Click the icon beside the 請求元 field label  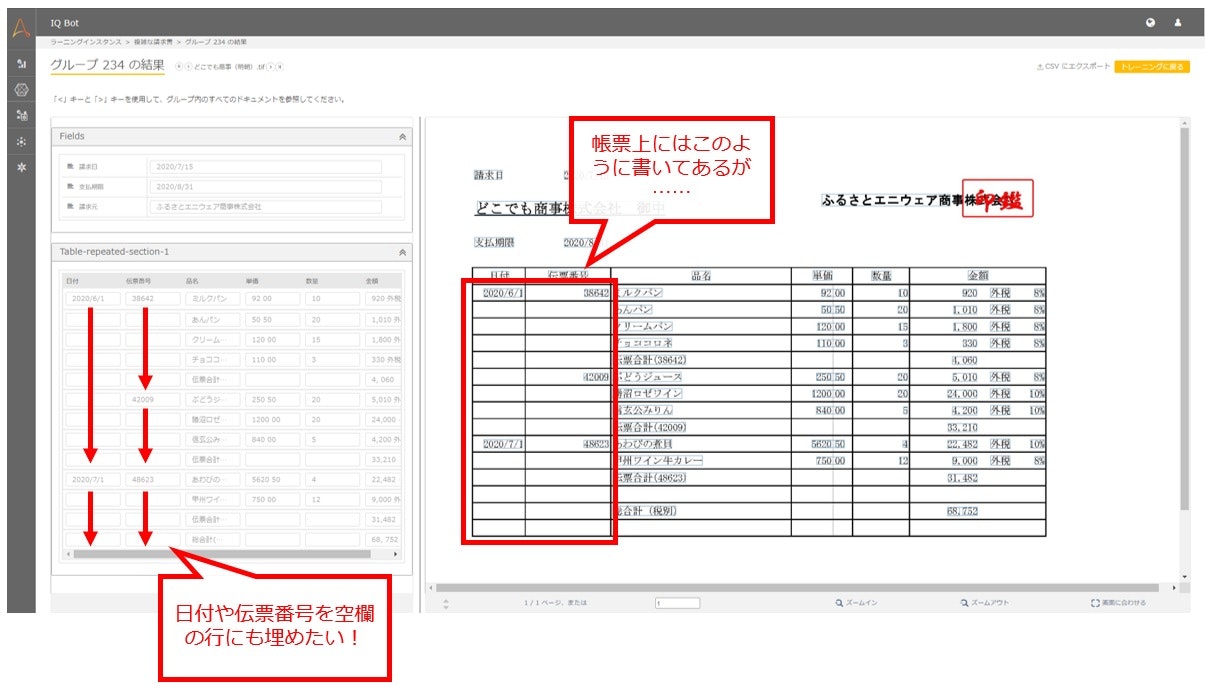pyautogui.click(x=70, y=206)
